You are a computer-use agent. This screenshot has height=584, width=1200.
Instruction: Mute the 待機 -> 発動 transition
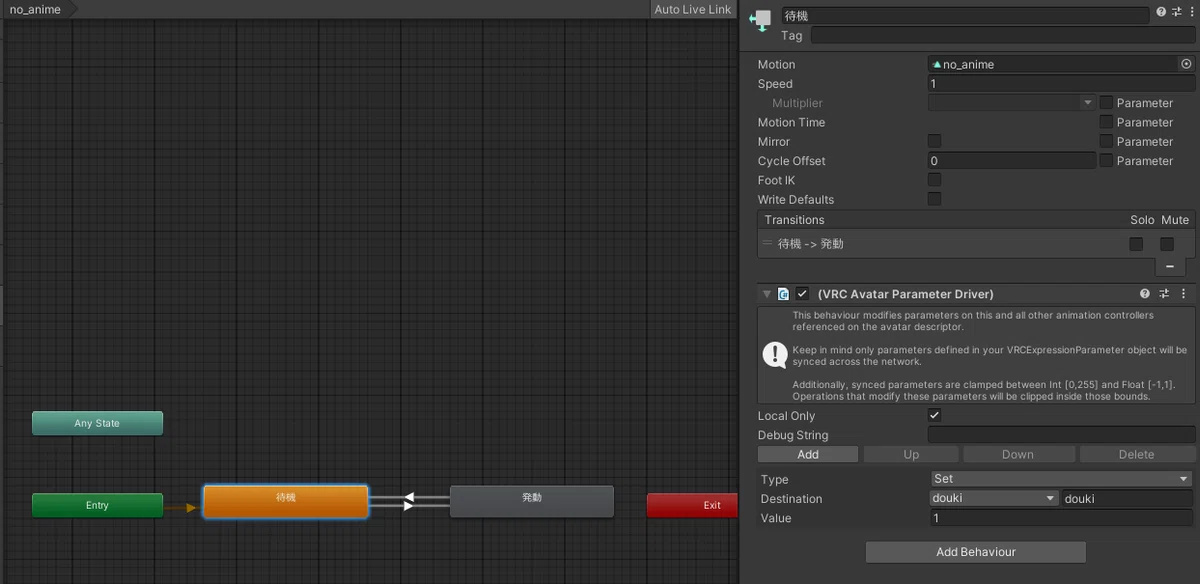tap(1166, 244)
